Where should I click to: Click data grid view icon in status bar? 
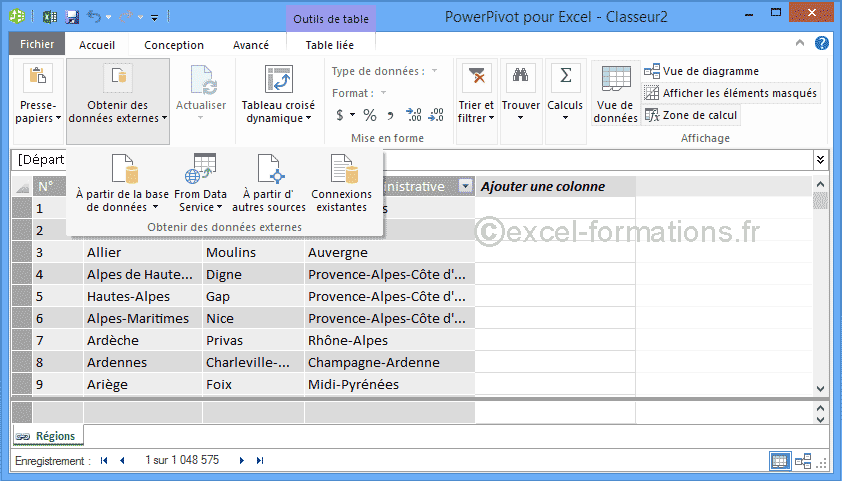click(x=780, y=461)
